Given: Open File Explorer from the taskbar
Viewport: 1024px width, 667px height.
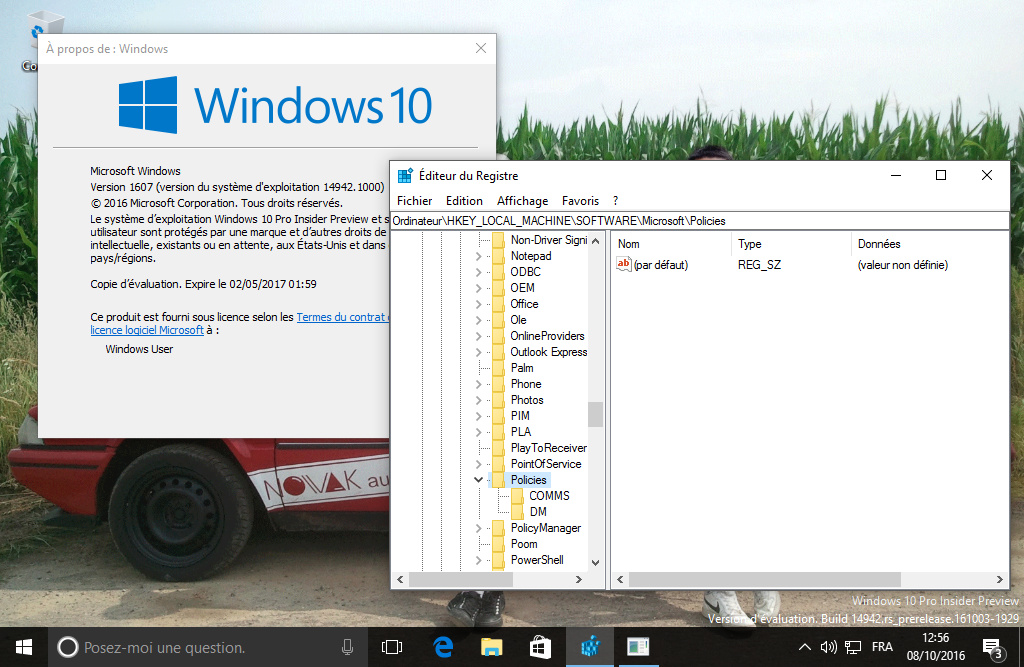Looking at the screenshot, I should point(491,647).
